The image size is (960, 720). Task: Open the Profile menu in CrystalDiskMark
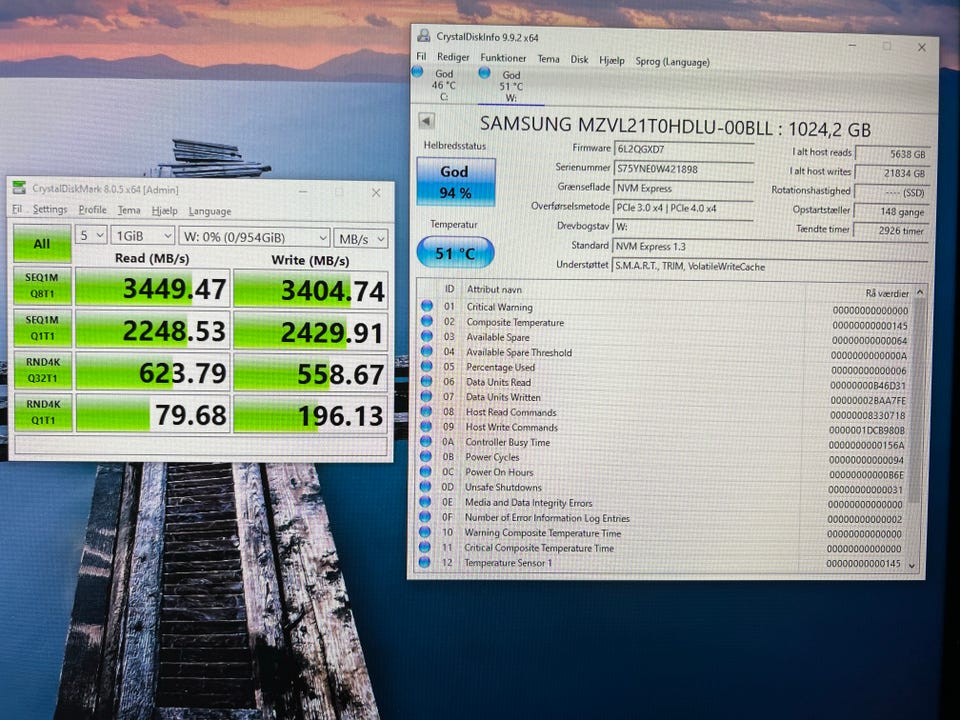coord(92,209)
